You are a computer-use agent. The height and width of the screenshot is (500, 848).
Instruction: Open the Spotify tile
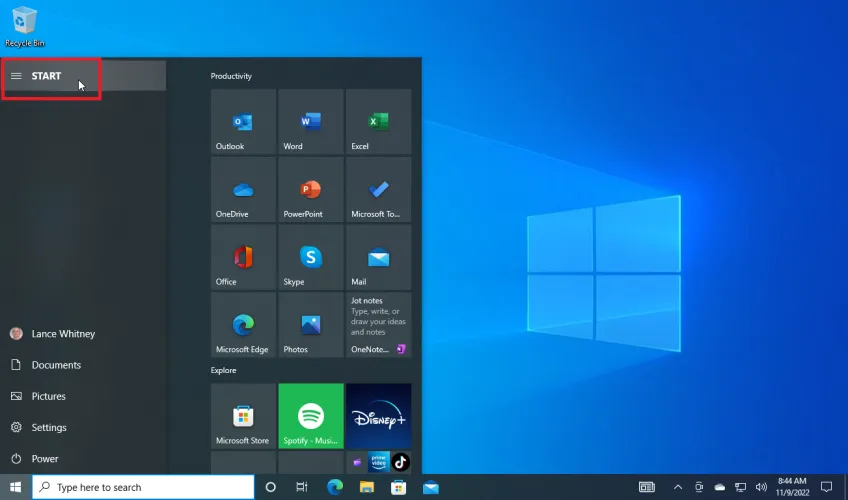(x=311, y=416)
